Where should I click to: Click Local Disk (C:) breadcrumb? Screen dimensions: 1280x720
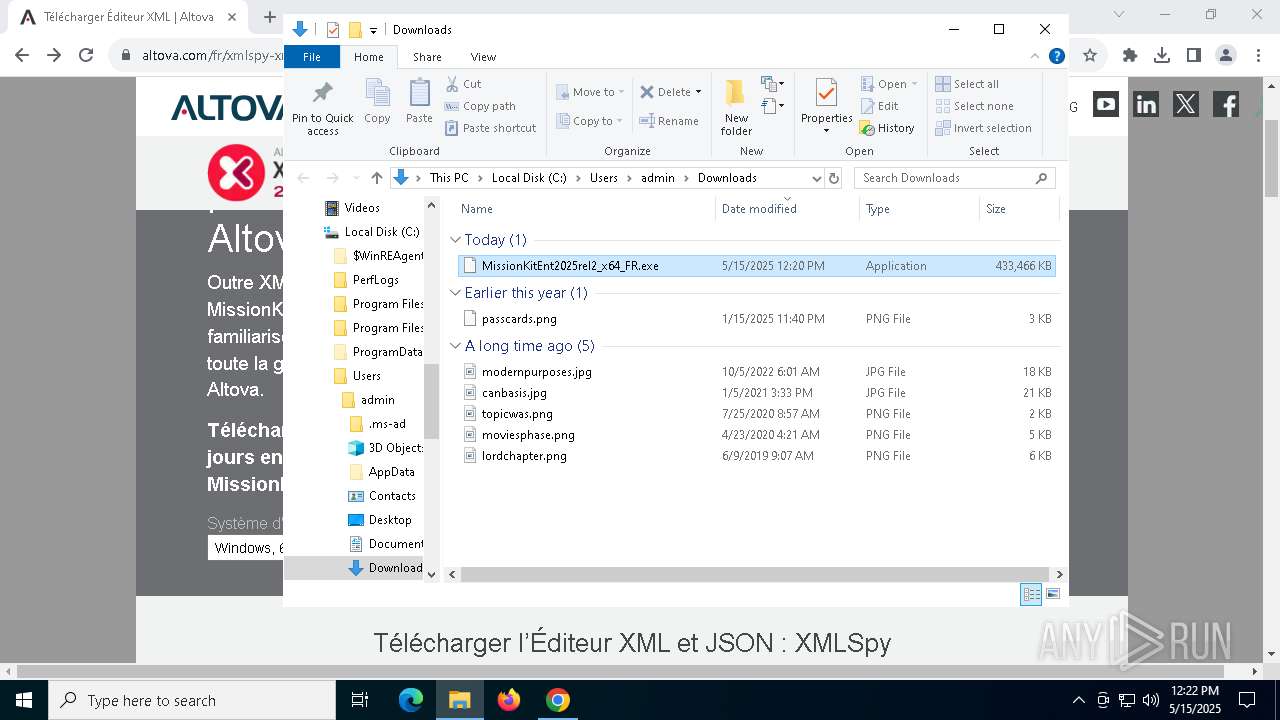(529, 178)
